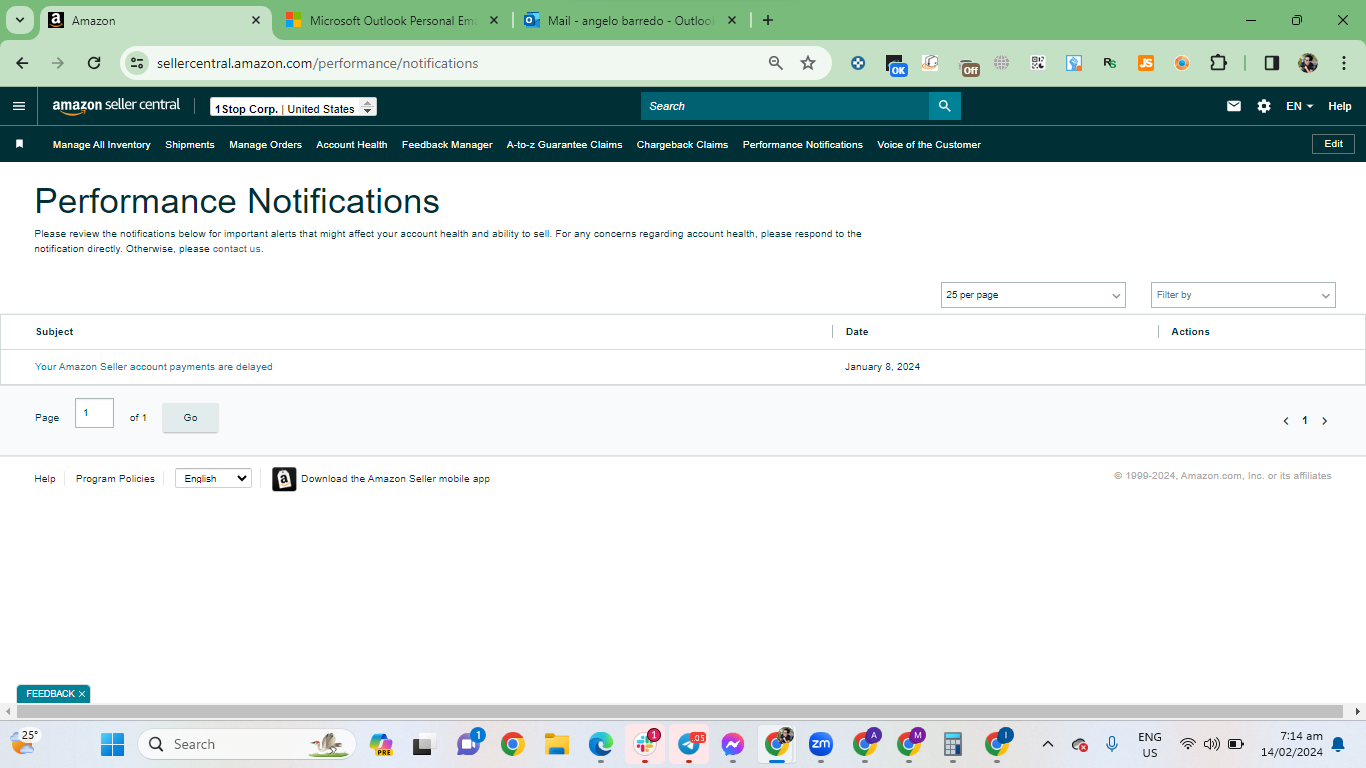The width and height of the screenshot is (1366, 768).
Task: Close the FEEDBACK tab widget
Action: coord(82,694)
